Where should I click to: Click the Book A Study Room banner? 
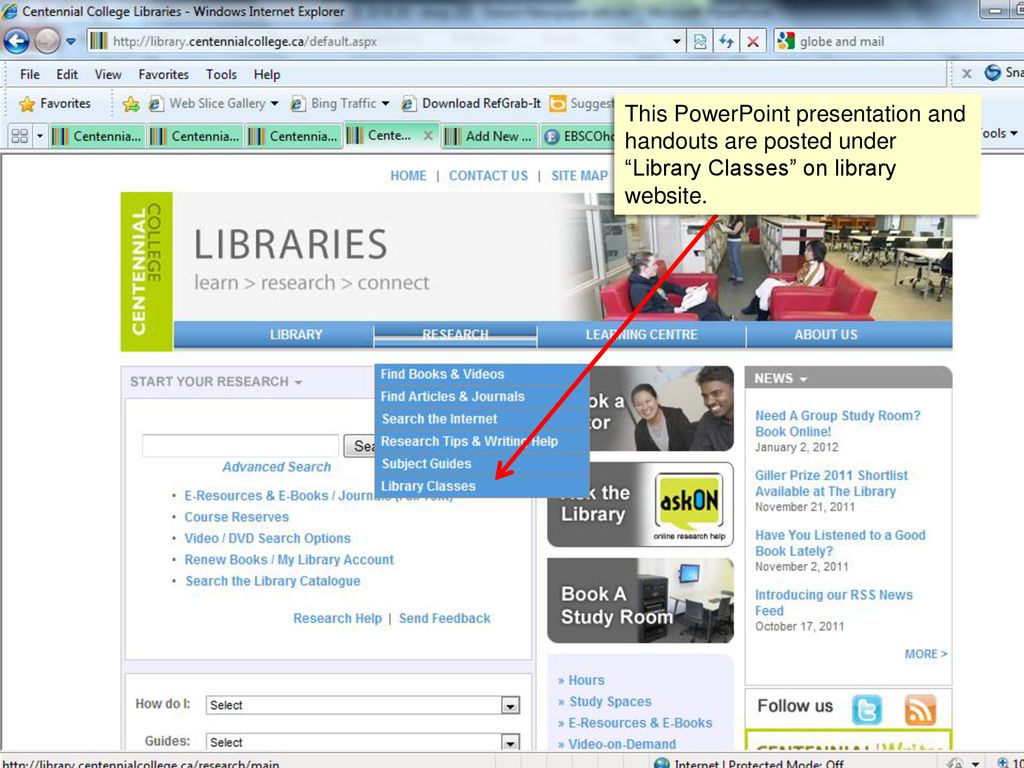coord(640,600)
